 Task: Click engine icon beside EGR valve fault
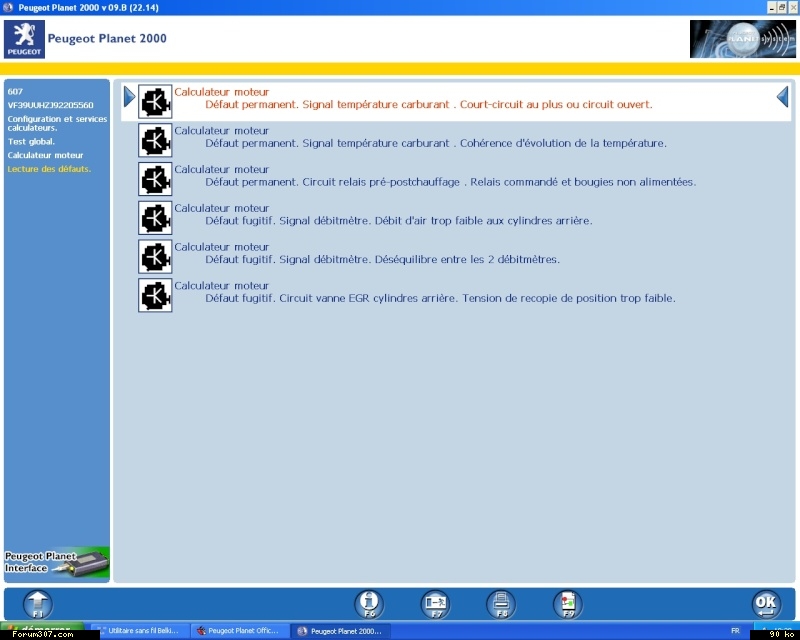click(155, 295)
